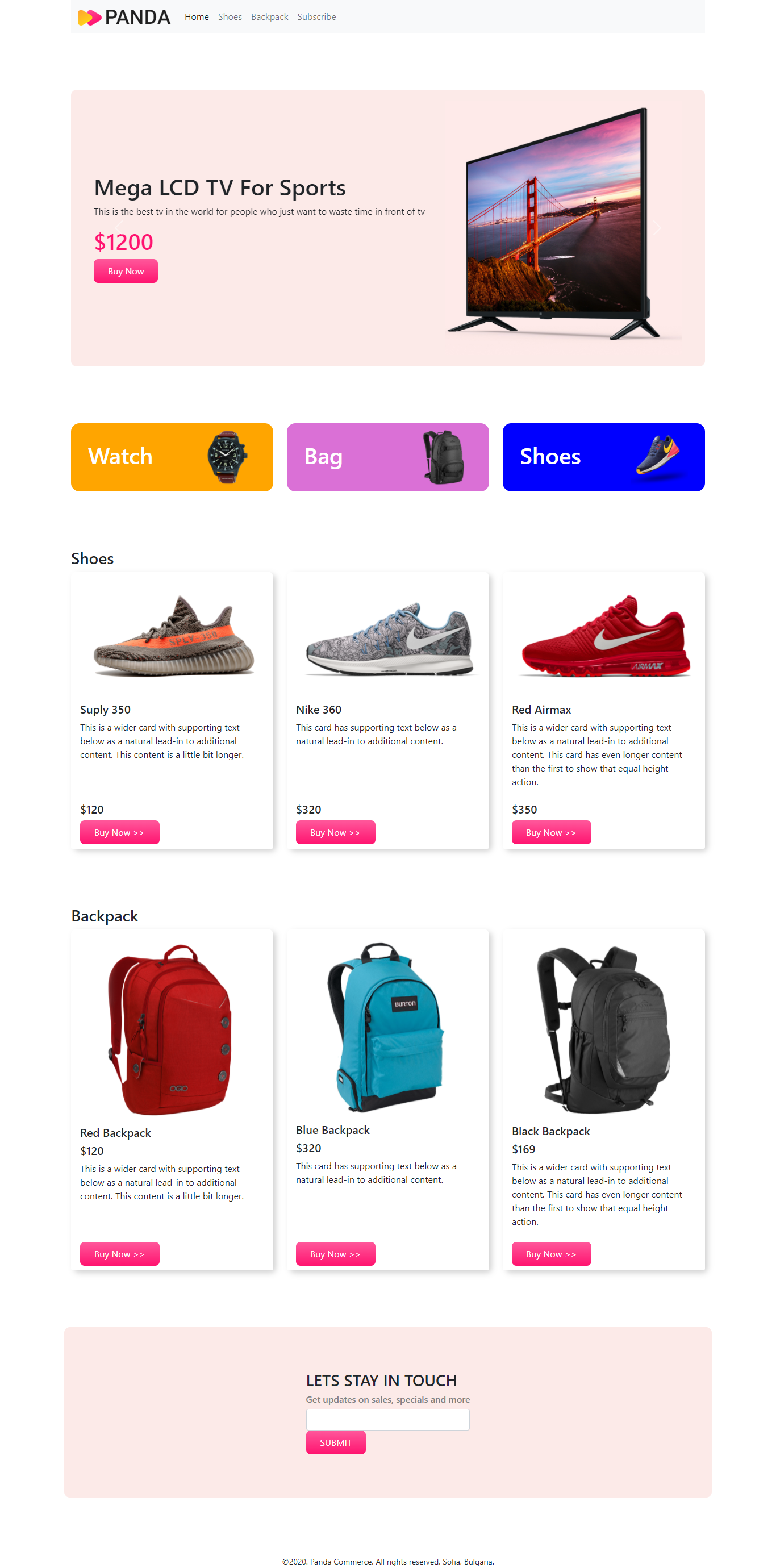Screen dimensions: 776x1568
Task: Select the Suply 350 shoe image
Action: (172, 636)
